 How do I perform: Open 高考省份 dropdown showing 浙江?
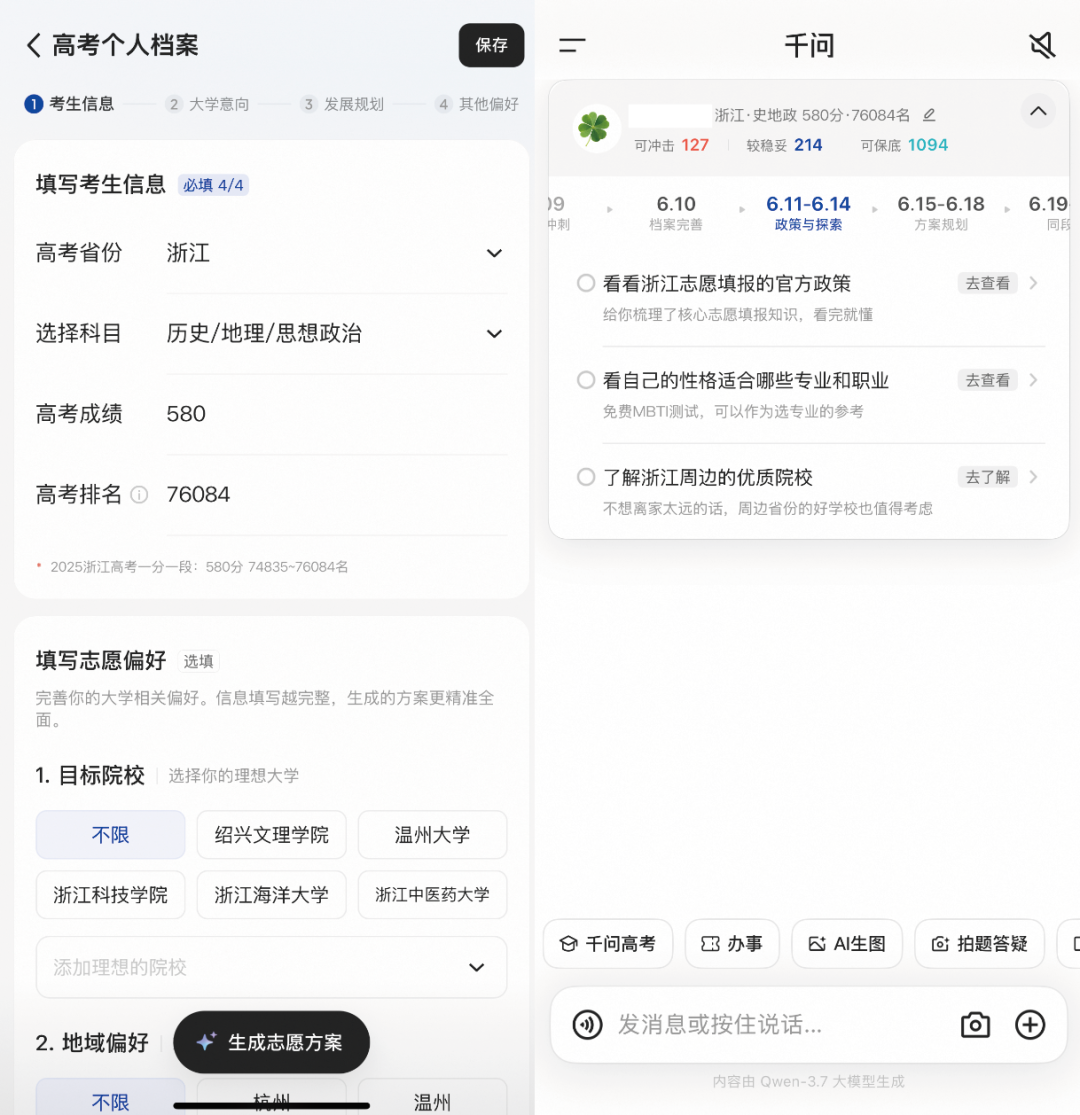tap(336, 253)
